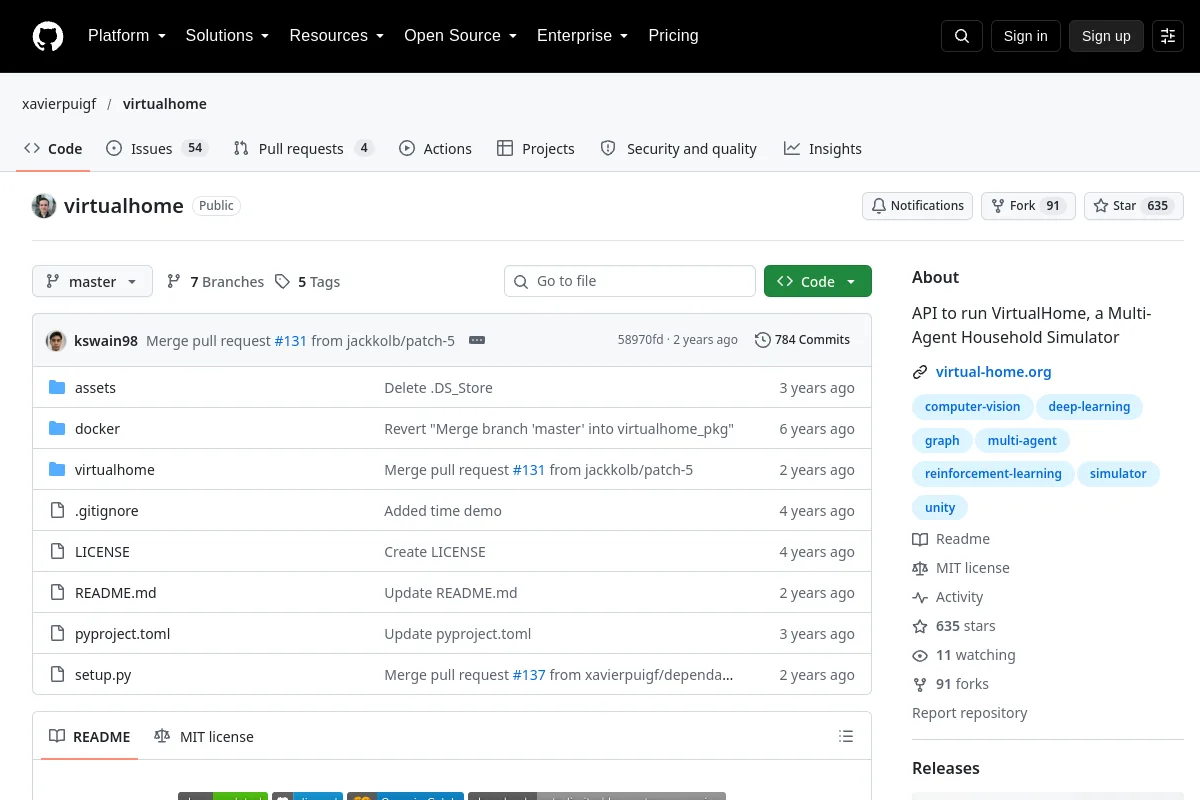Click the Notifications button
This screenshot has width=1200, height=800.
[x=917, y=206]
